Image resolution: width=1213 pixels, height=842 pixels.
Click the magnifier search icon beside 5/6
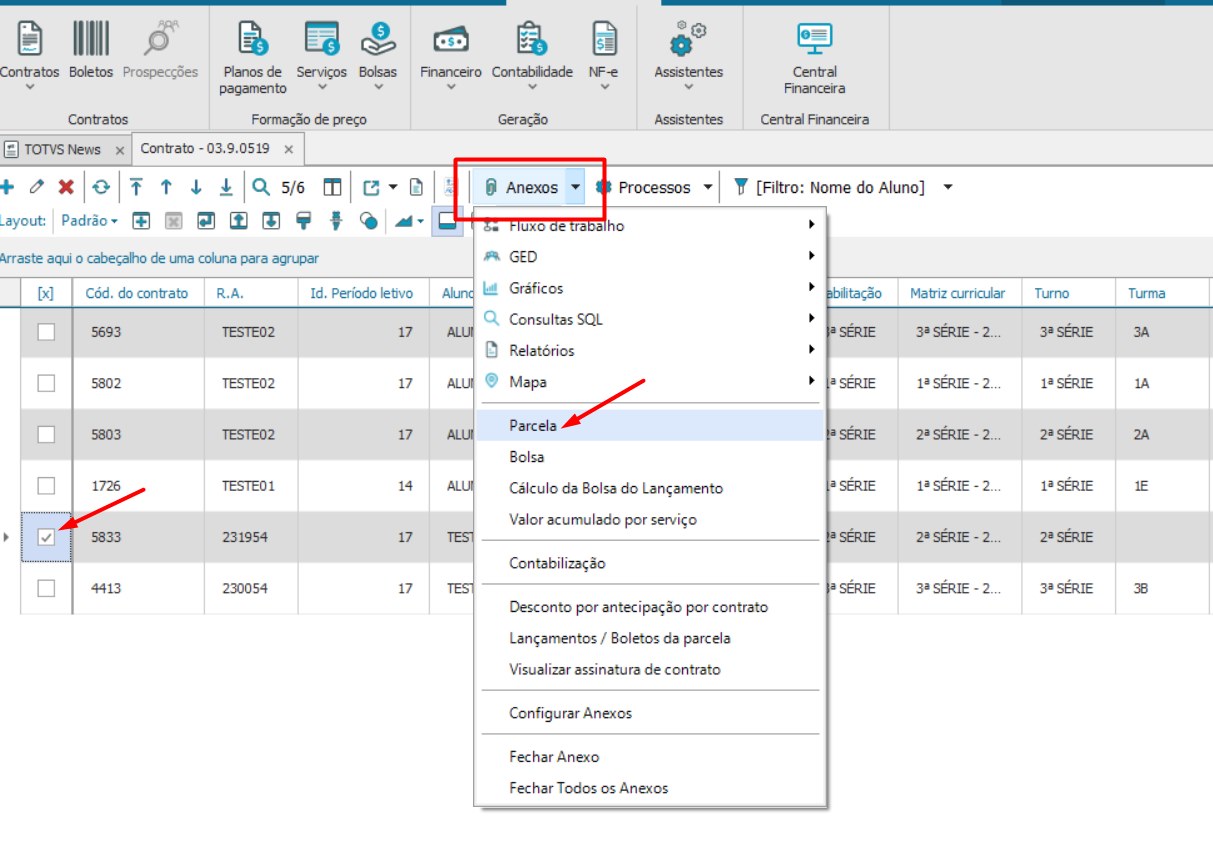click(x=261, y=187)
